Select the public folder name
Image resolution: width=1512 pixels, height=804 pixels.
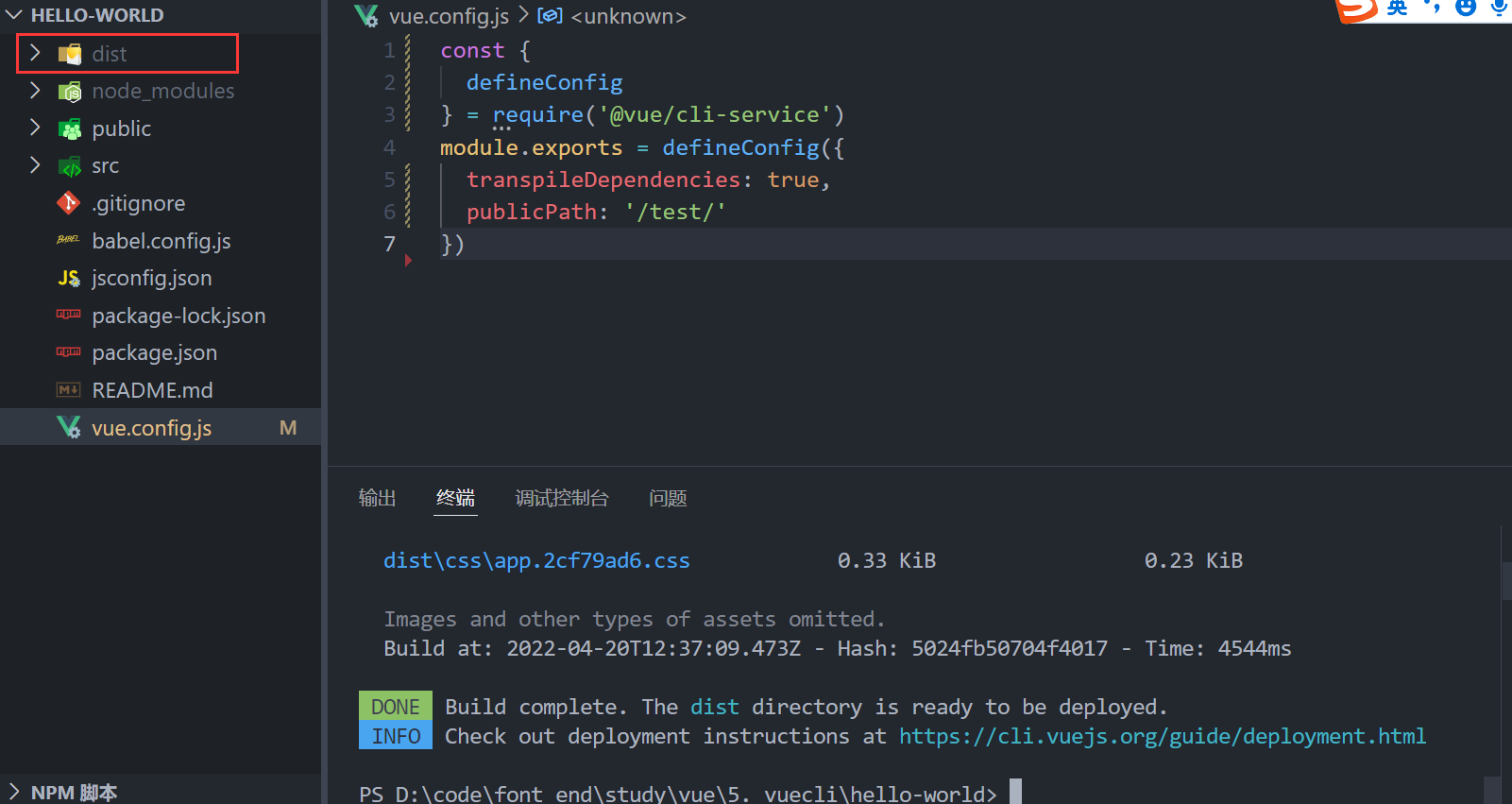point(122,128)
